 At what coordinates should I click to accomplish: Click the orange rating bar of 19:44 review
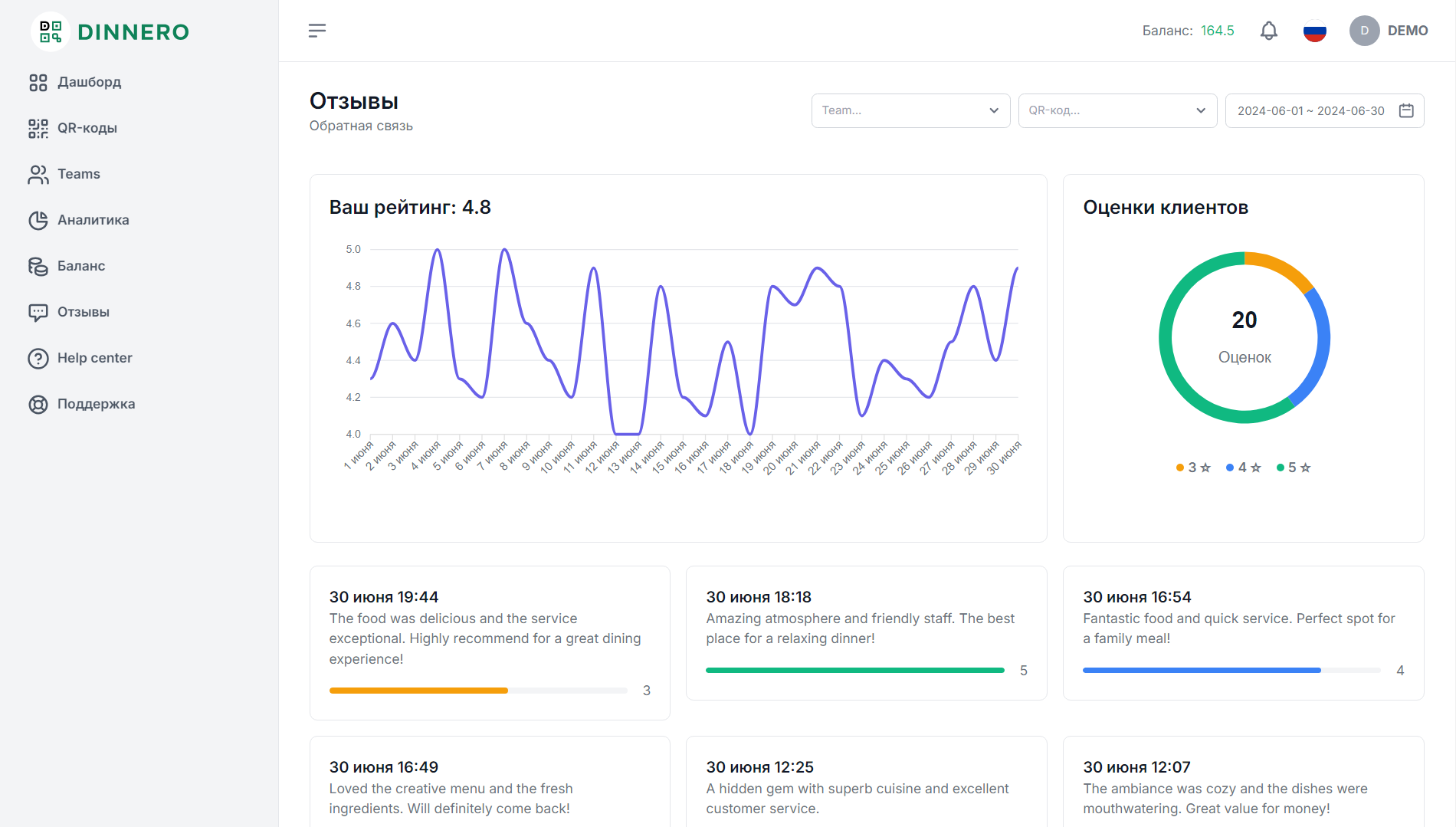(418, 691)
